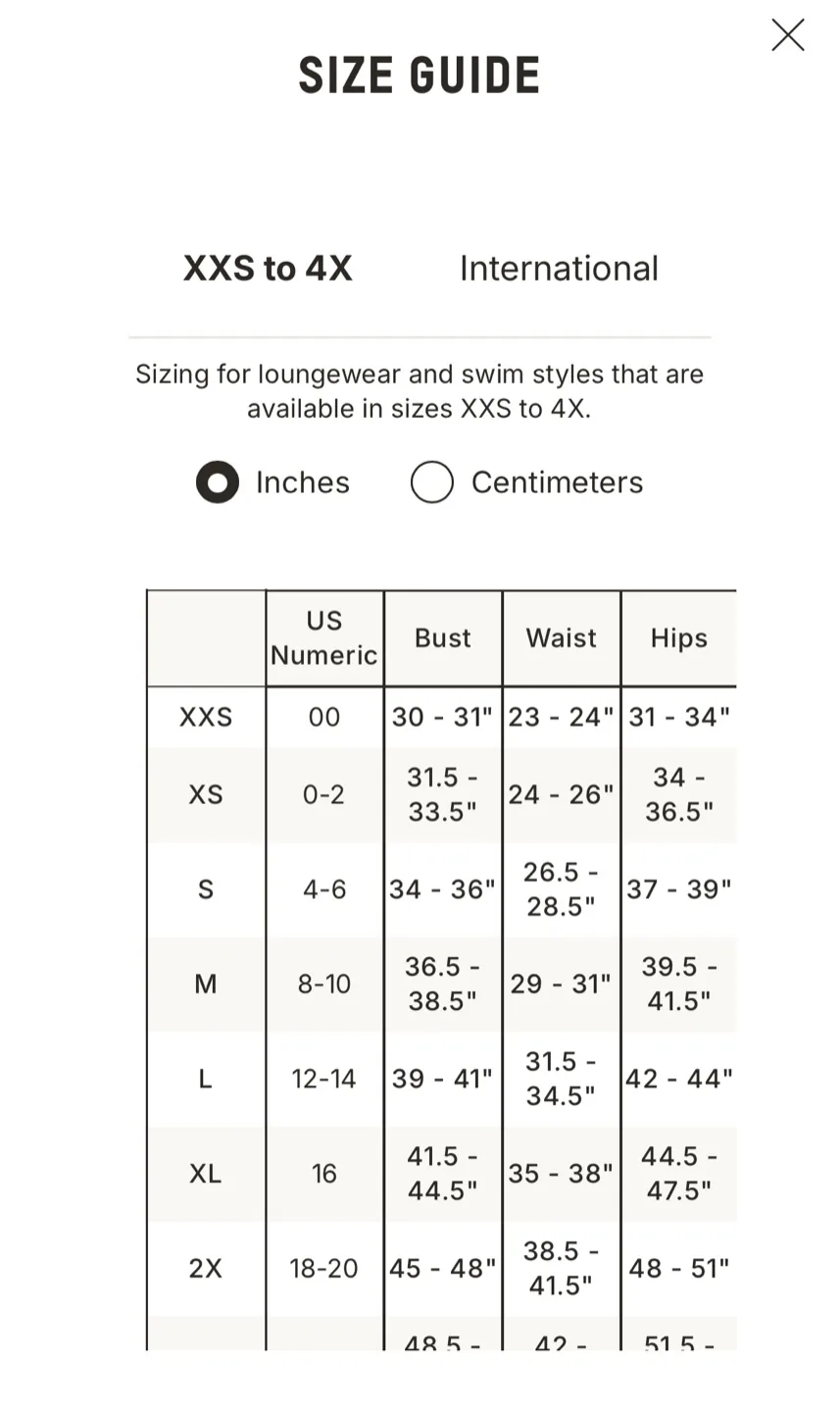Click the M size row label

click(x=205, y=984)
